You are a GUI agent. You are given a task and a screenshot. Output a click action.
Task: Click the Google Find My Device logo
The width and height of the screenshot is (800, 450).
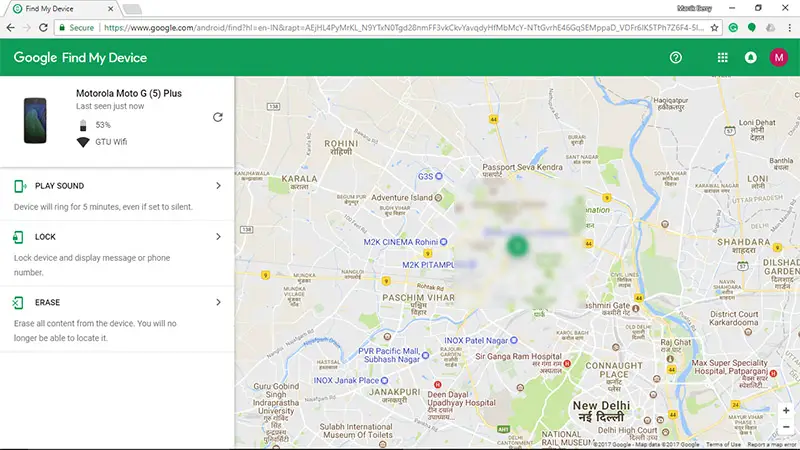[80, 58]
